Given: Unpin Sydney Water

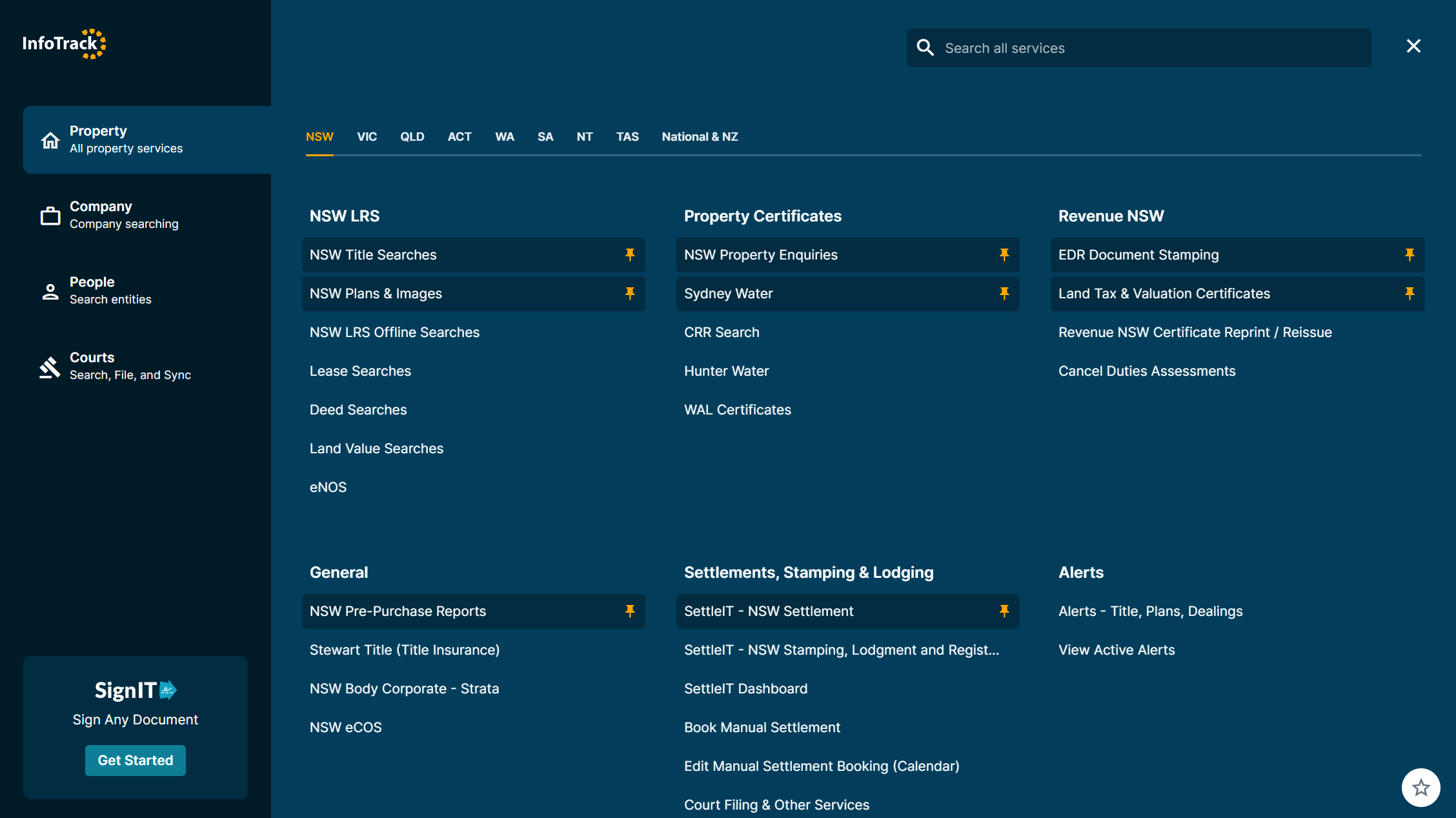Looking at the screenshot, I should tap(1004, 294).
